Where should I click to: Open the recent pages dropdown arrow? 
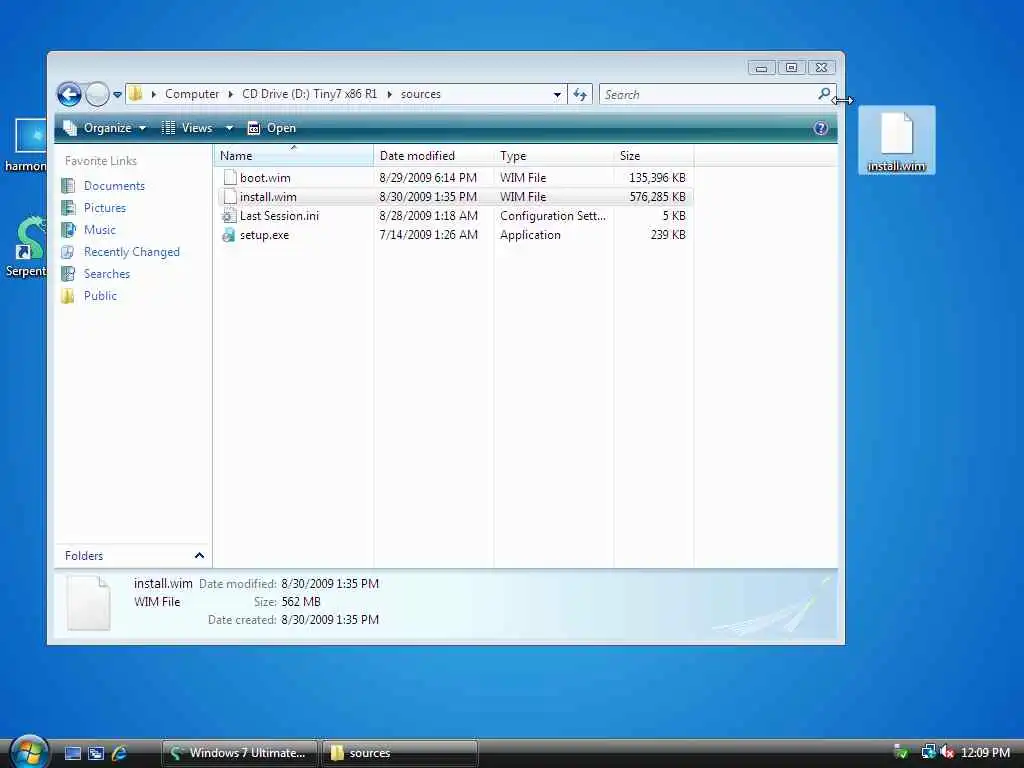pyautogui.click(x=118, y=95)
